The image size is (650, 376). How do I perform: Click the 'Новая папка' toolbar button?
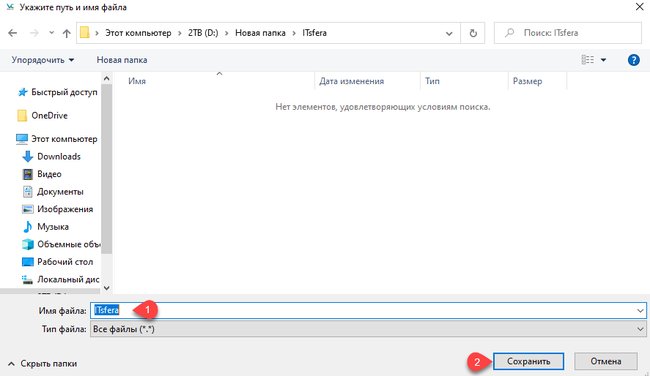click(122, 60)
